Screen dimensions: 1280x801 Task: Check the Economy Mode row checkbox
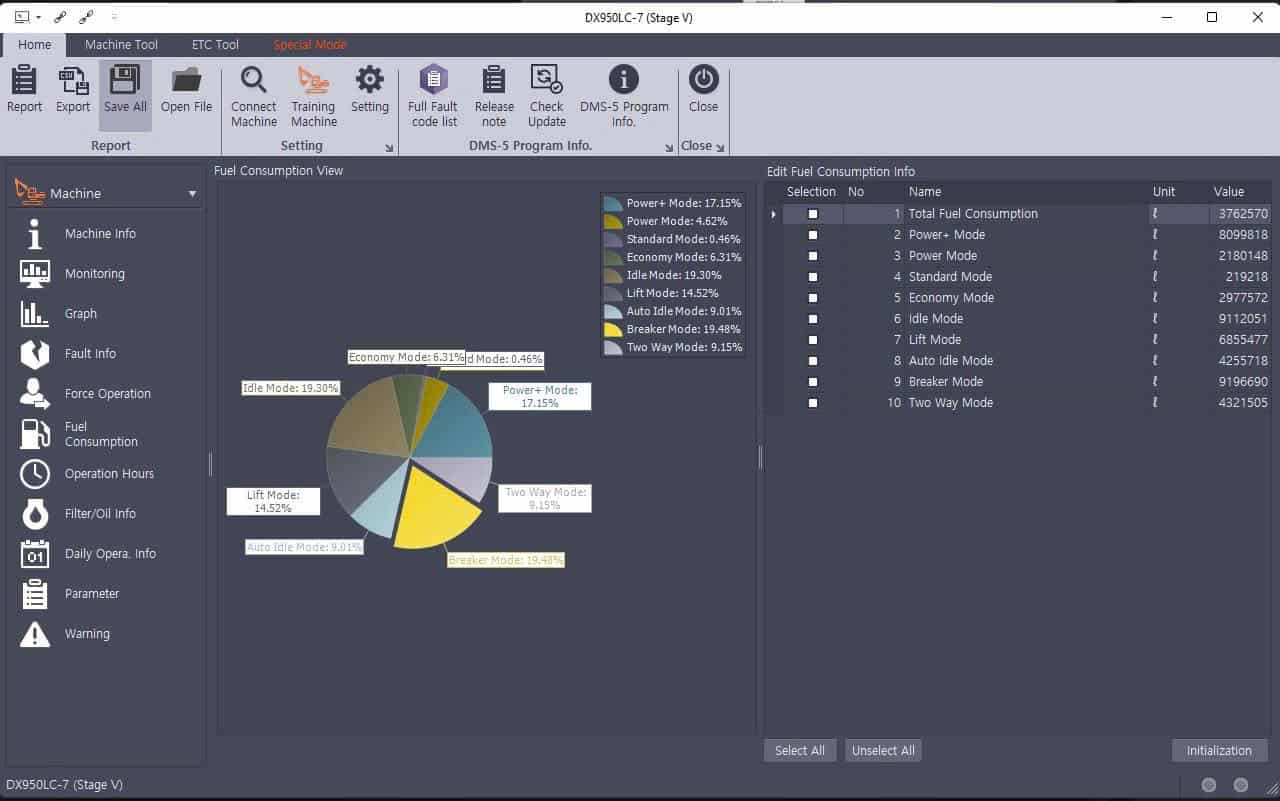pos(813,298)
